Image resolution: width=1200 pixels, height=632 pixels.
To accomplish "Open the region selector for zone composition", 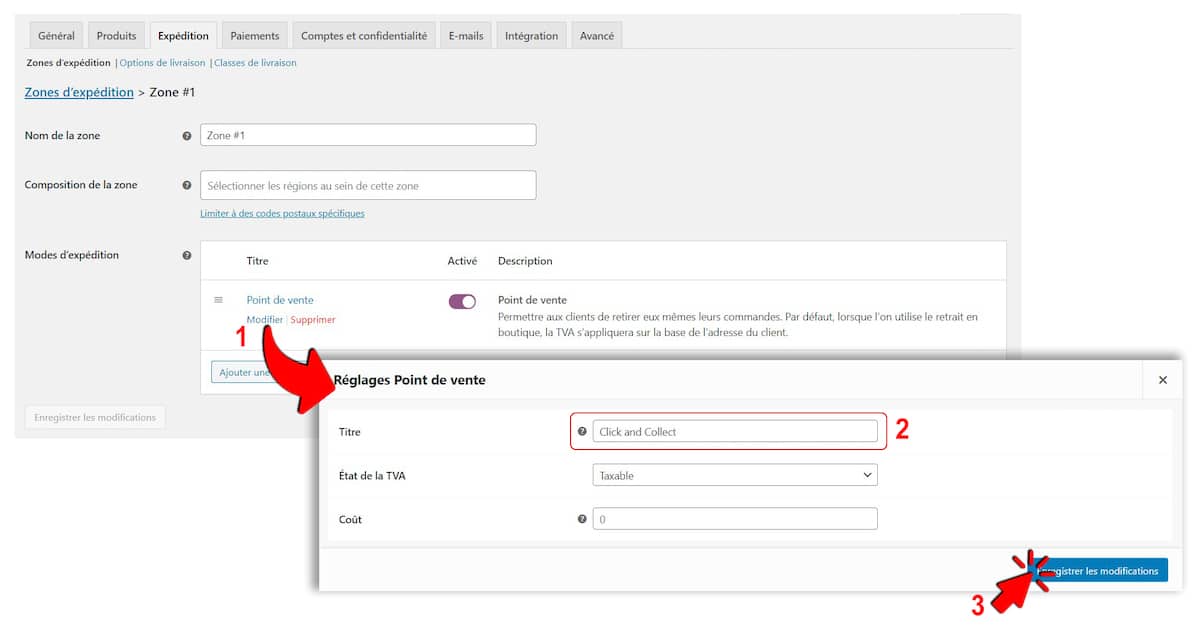I will click(x=368, y=186).
